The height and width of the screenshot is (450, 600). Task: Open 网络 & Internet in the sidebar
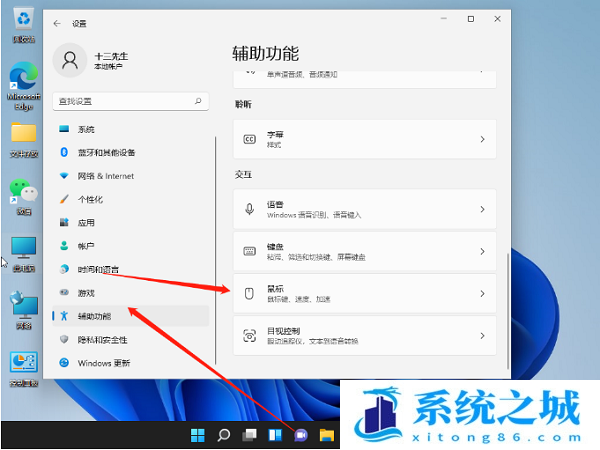coord(105,176)
